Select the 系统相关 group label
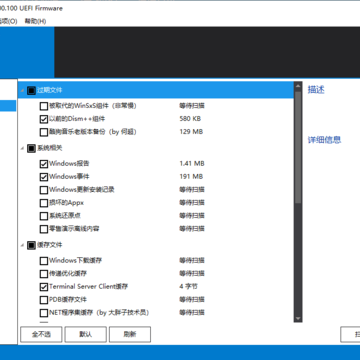360x360 pixels. click(x=49, y=148)
